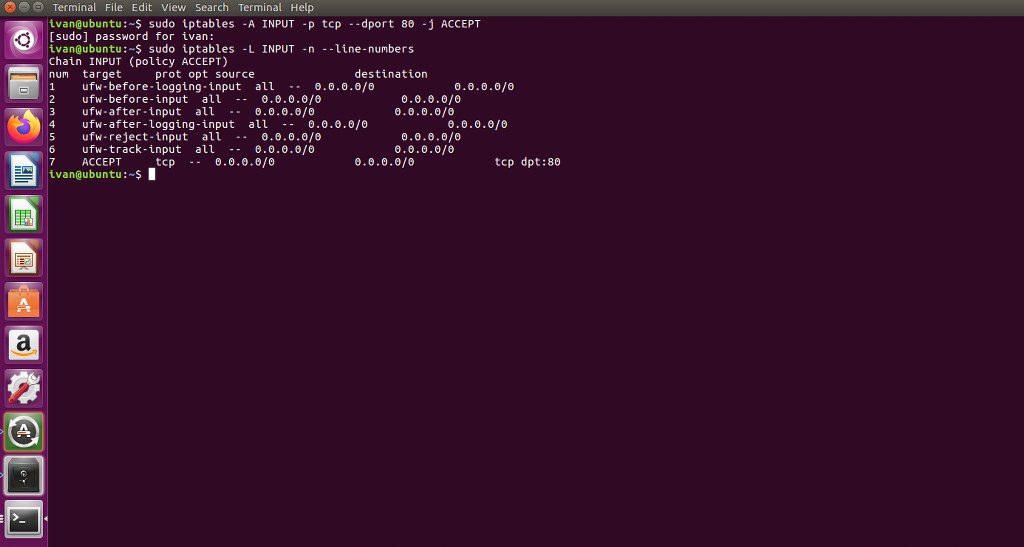The image size is (1024, 547).
Task: Click the iptables -L INPUT command line
Action: (x=231, y=49)
